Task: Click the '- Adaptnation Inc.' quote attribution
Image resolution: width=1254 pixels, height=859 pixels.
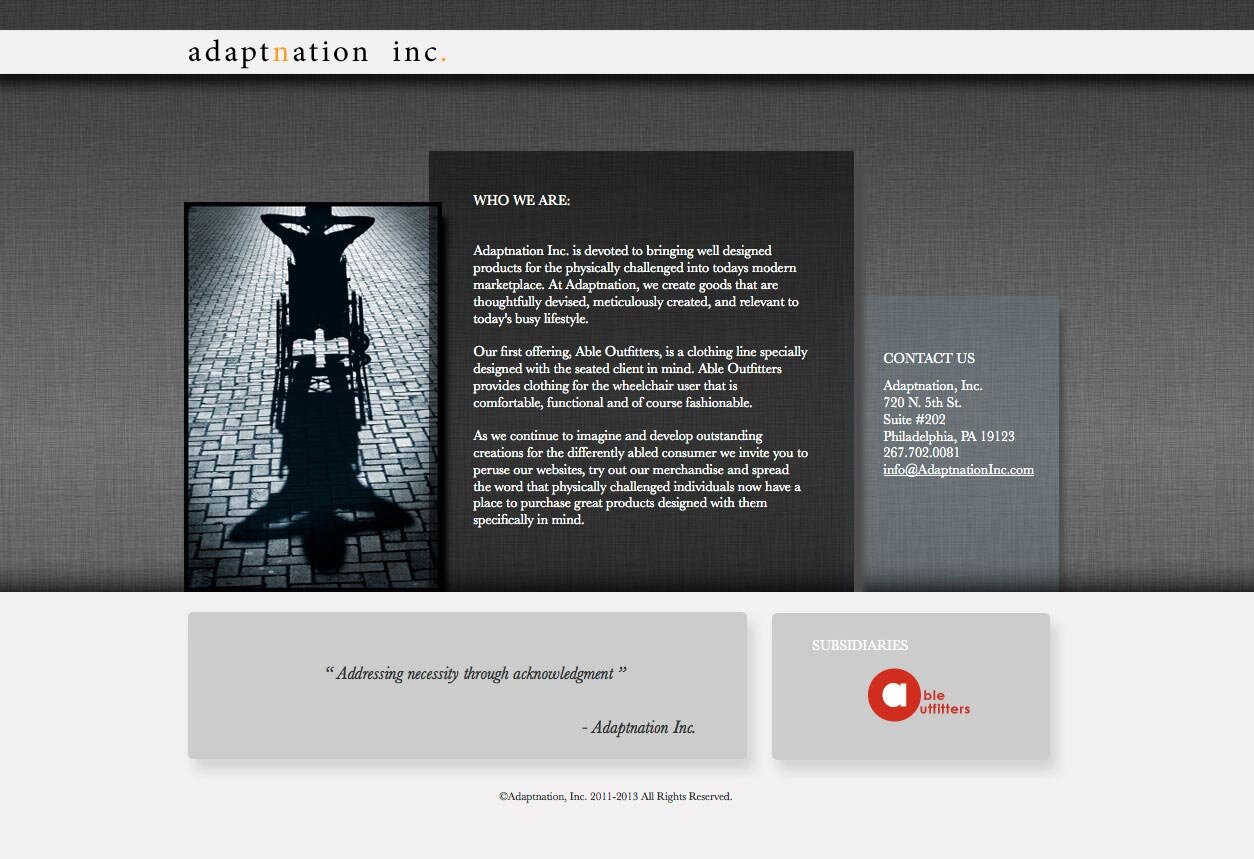Action: (638, 727)
